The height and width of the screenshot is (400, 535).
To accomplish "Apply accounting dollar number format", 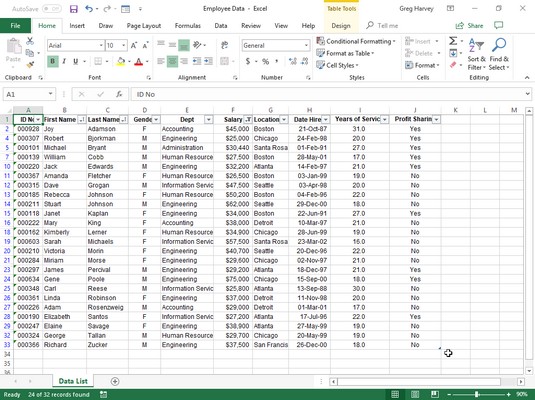I will 248,61.
